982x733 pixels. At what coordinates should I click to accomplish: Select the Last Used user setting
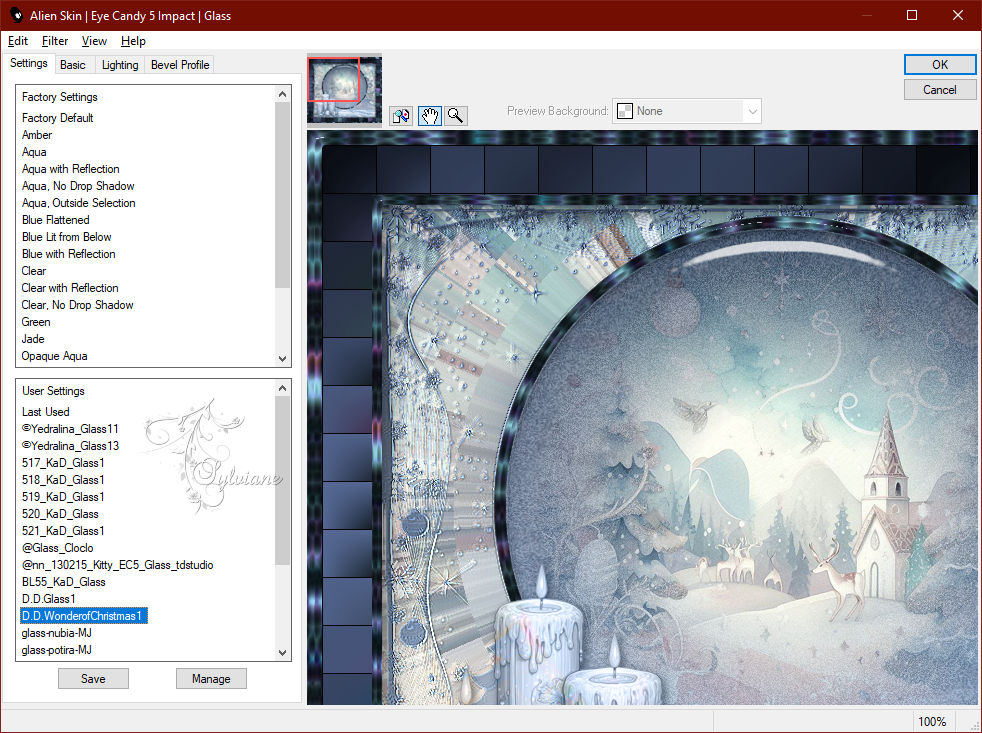(46, 412)
